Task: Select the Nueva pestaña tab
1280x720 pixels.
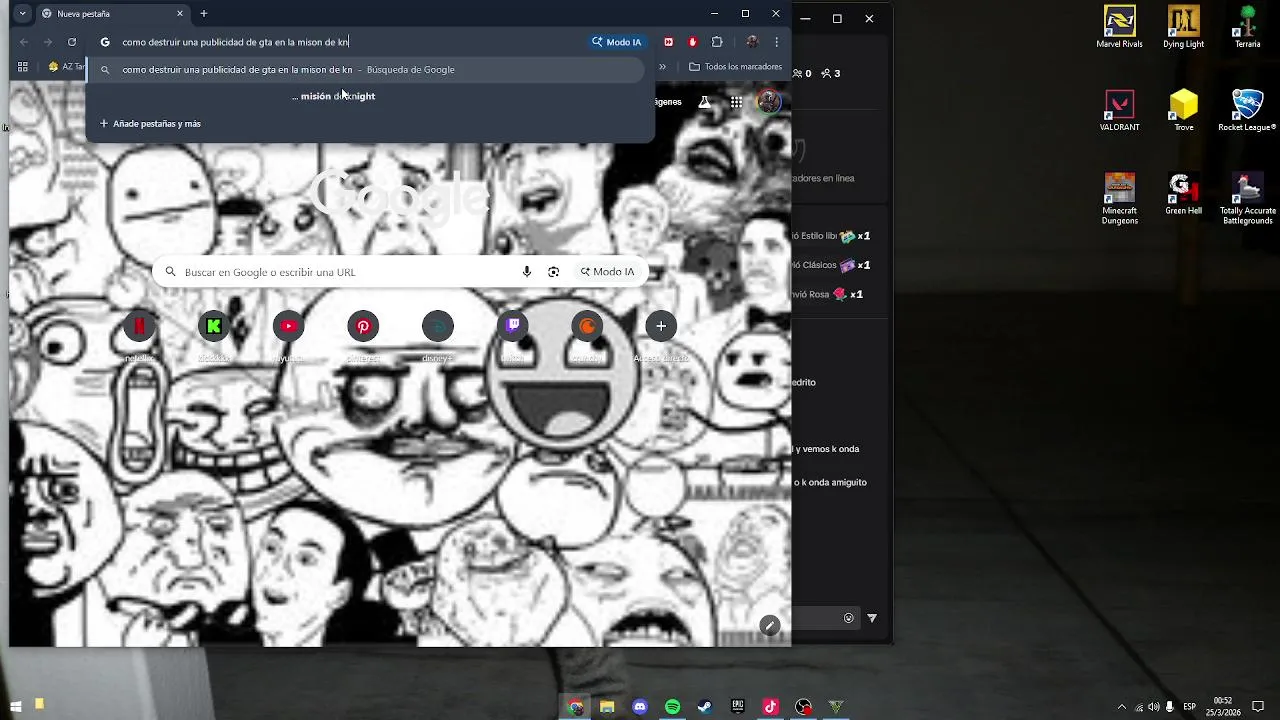Action: (112, 14)
